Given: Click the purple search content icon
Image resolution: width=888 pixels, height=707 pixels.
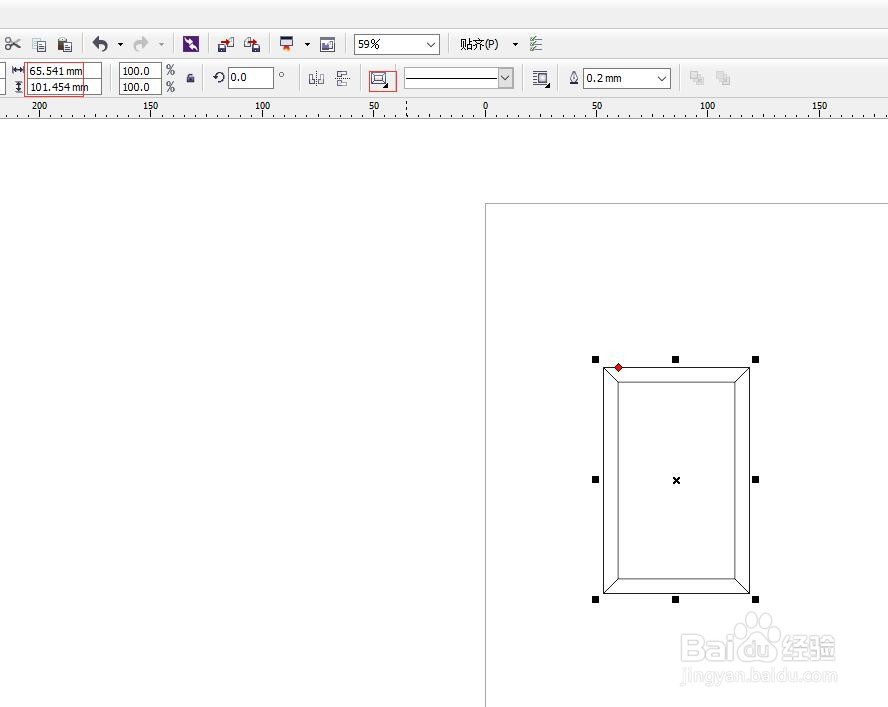Looking at the screenshot, I should [191, 44].
